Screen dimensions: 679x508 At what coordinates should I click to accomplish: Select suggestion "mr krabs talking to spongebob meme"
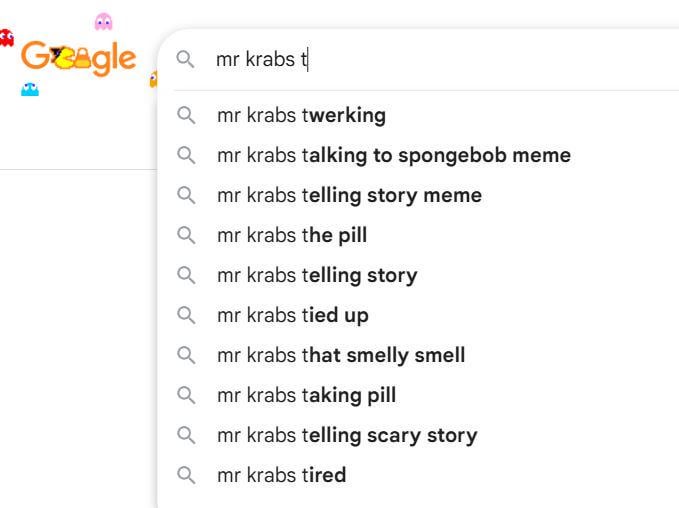pyautogui.click(x=394, y=156)
